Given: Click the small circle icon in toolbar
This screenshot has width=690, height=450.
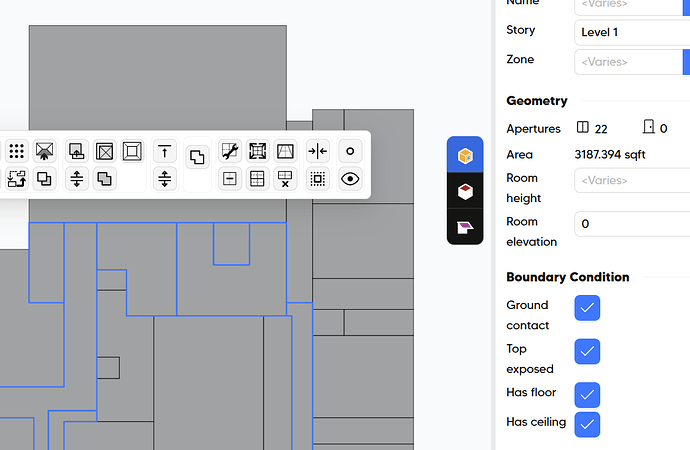Looking at the screenshot, I should (349, 152).
